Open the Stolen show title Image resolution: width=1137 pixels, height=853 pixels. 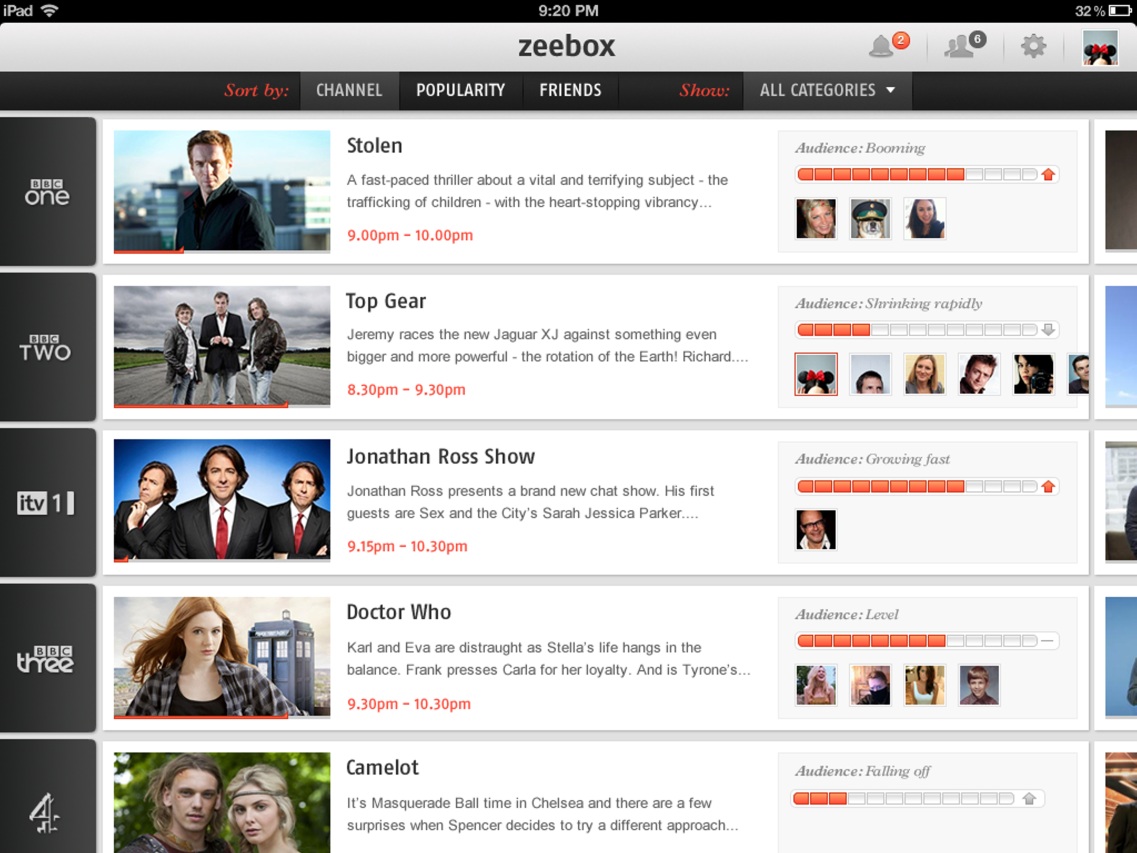(x=374, y=146)
